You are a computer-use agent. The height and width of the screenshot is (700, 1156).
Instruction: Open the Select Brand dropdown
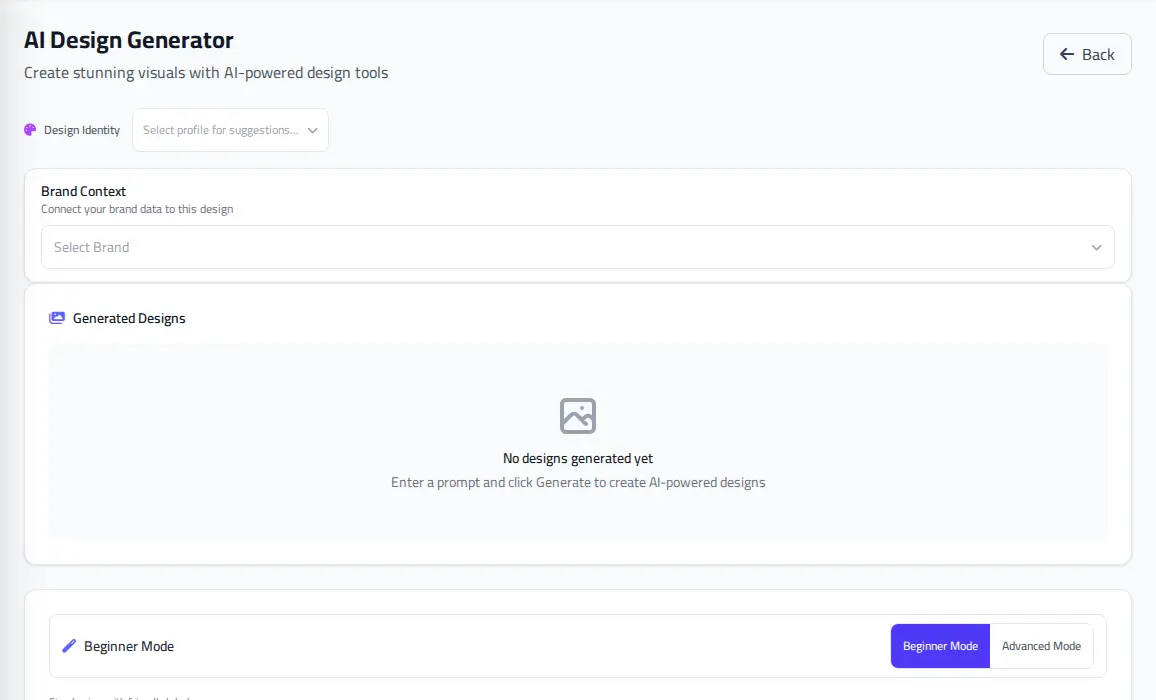point(577,247)
